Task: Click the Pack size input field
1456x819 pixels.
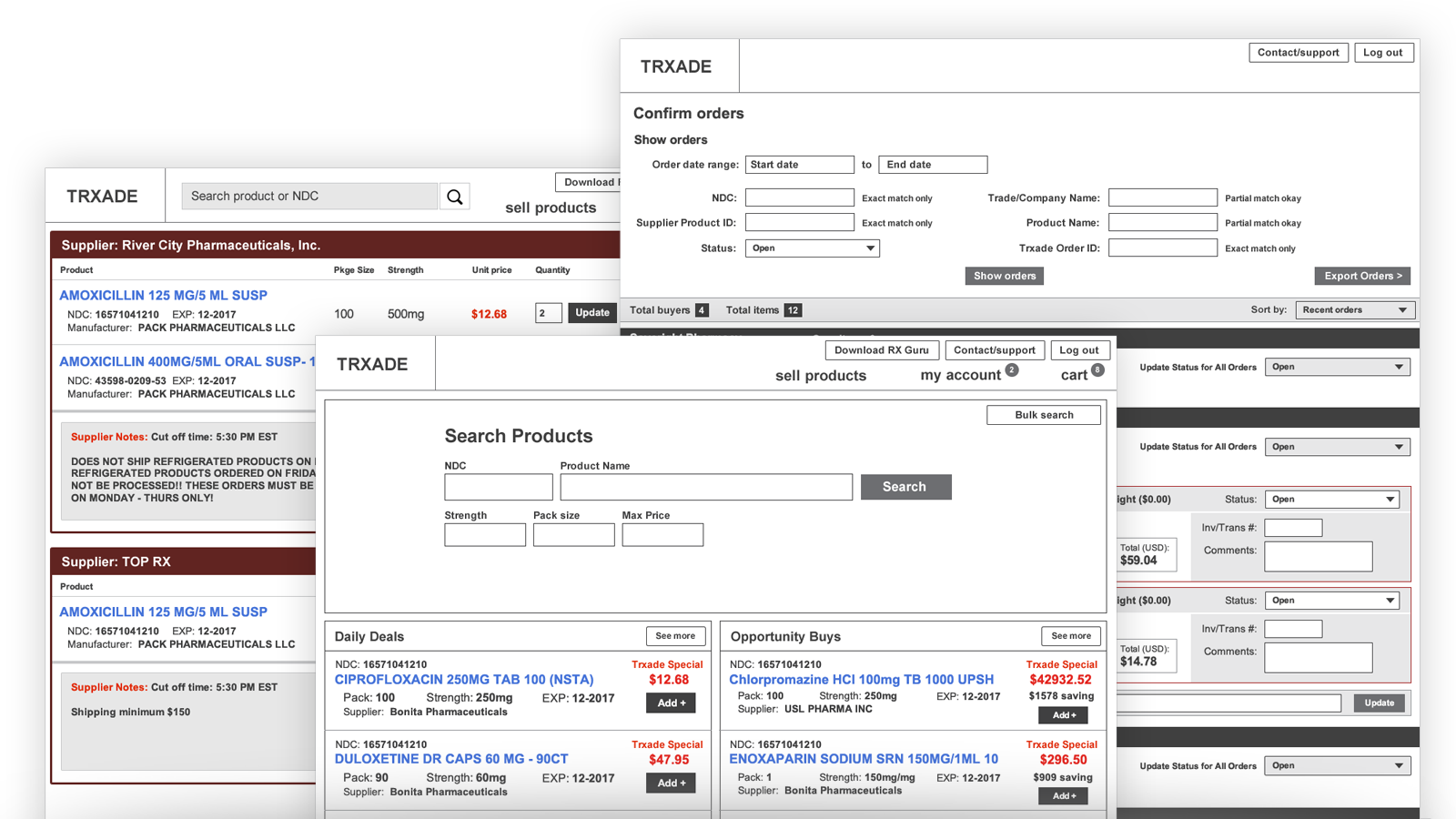Action: coord(574,535)
